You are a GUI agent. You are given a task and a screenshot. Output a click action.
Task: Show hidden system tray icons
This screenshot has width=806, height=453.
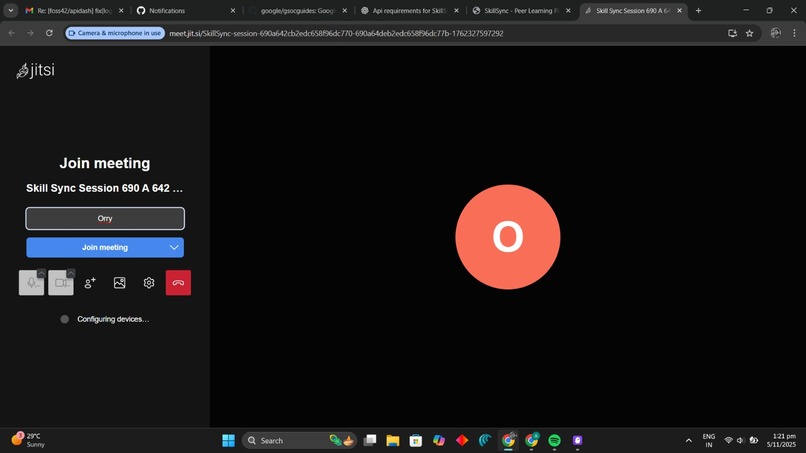pos(689,441)
